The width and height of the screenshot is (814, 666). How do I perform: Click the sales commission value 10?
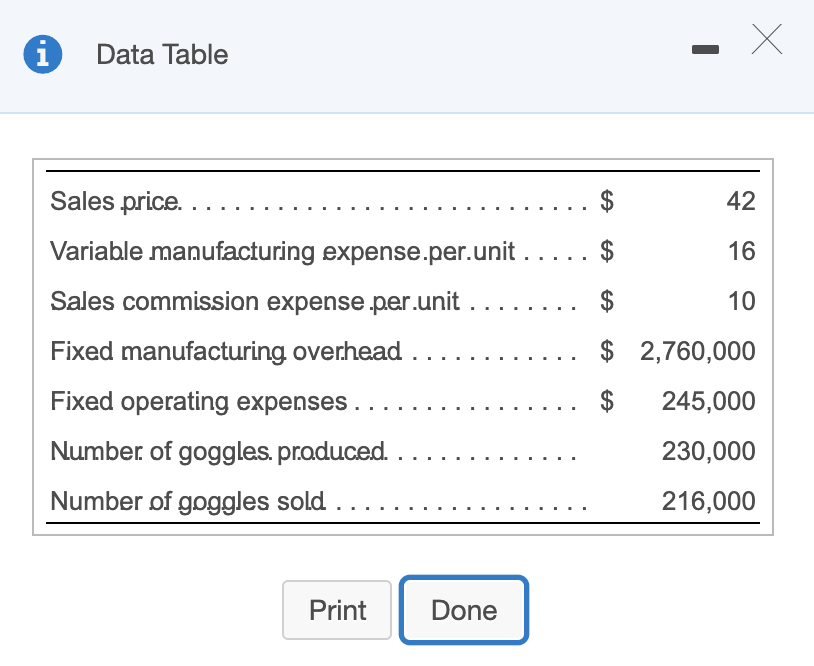pos(741,301)
